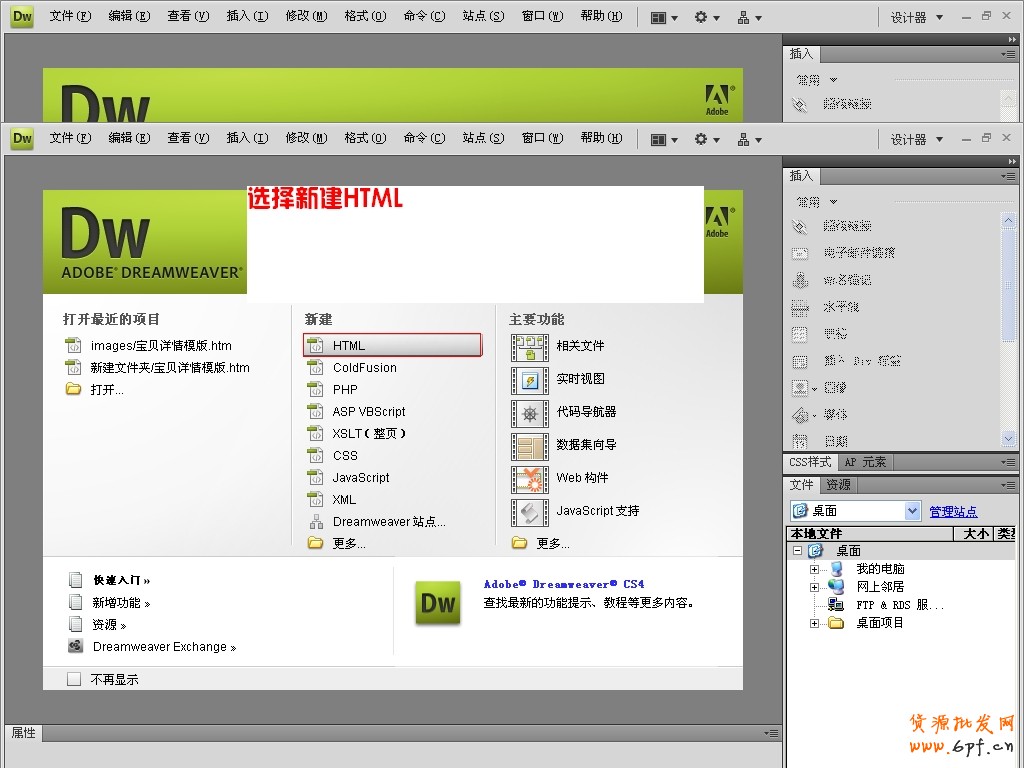The width and height of the screenshot is (1024, 768).
Task: Open the 桌面 site combo box
Action: pyautogui.click(x=855, y=511)
